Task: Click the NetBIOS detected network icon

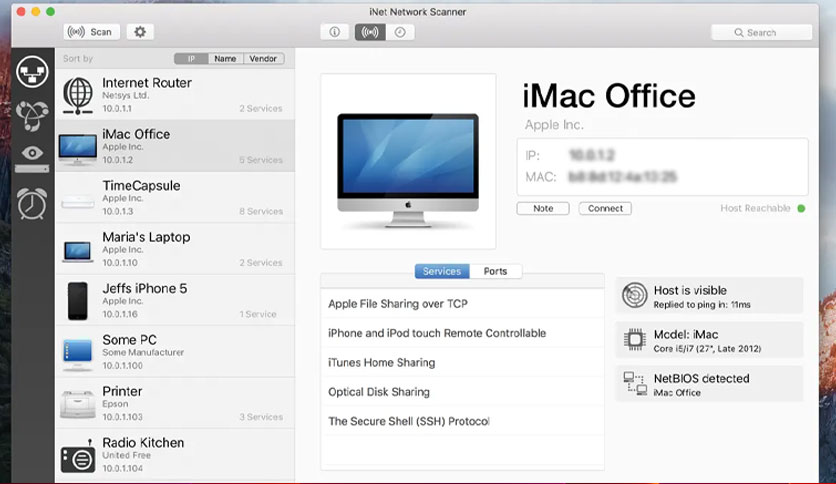Action: point(635,384)
